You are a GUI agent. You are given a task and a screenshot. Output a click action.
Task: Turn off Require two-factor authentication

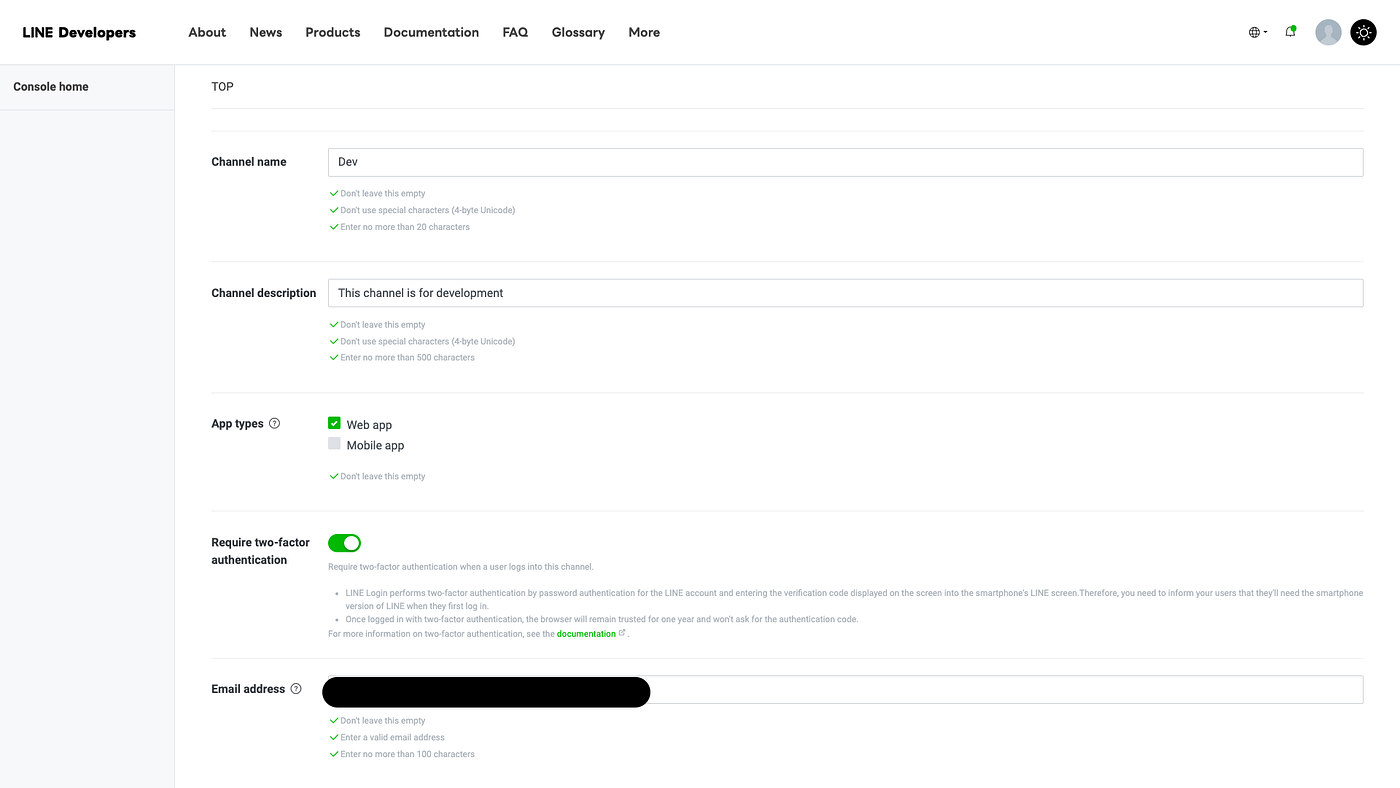[344, 542]
